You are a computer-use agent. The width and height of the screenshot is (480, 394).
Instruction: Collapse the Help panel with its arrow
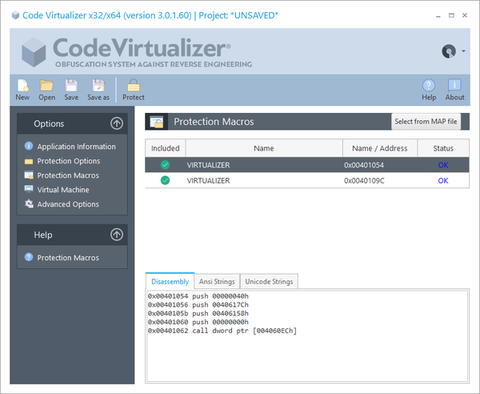(x=117, y=235)
